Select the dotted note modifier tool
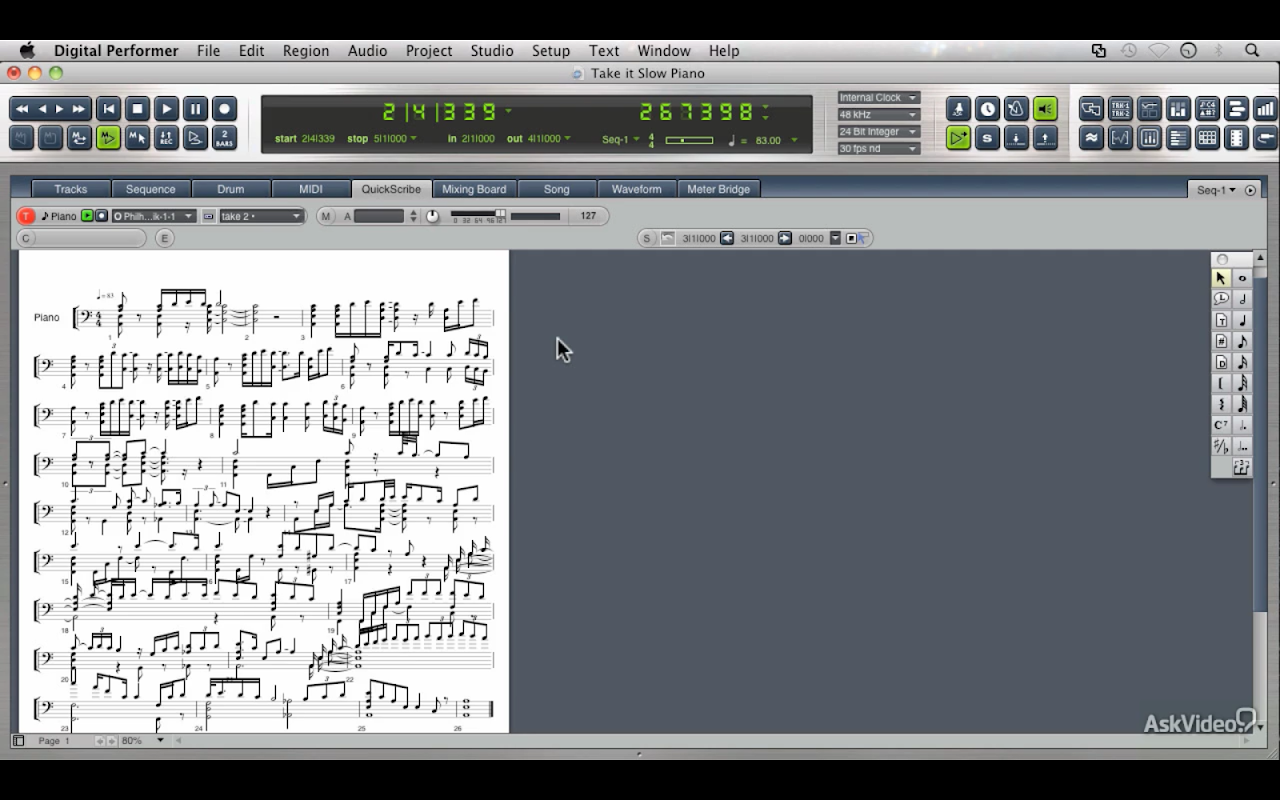 point(1242,425)
